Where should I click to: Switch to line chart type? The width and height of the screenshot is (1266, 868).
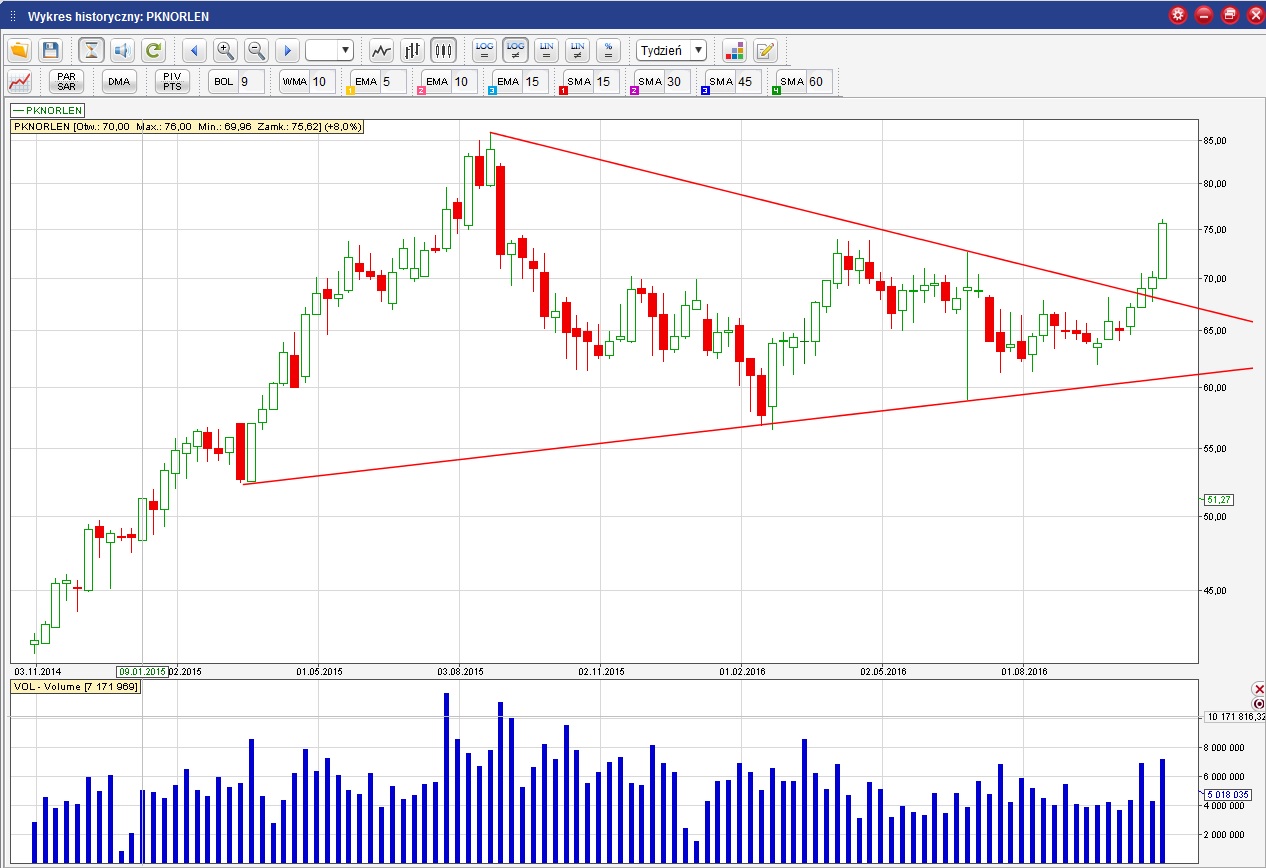[x=381, y=50]
